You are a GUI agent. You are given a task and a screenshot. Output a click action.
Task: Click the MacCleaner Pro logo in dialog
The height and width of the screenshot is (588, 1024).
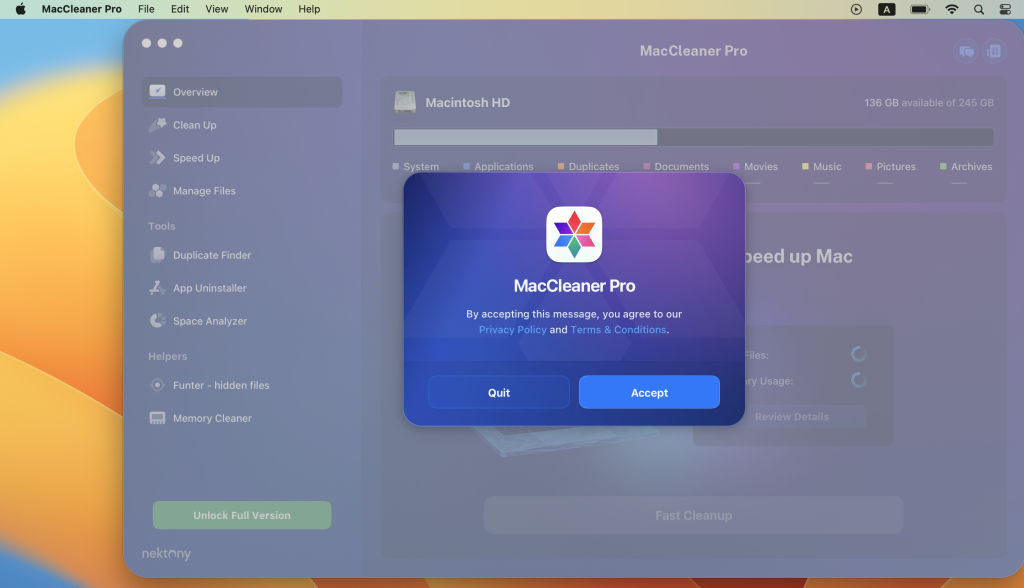pyautogui.click(x=574, y=235)
